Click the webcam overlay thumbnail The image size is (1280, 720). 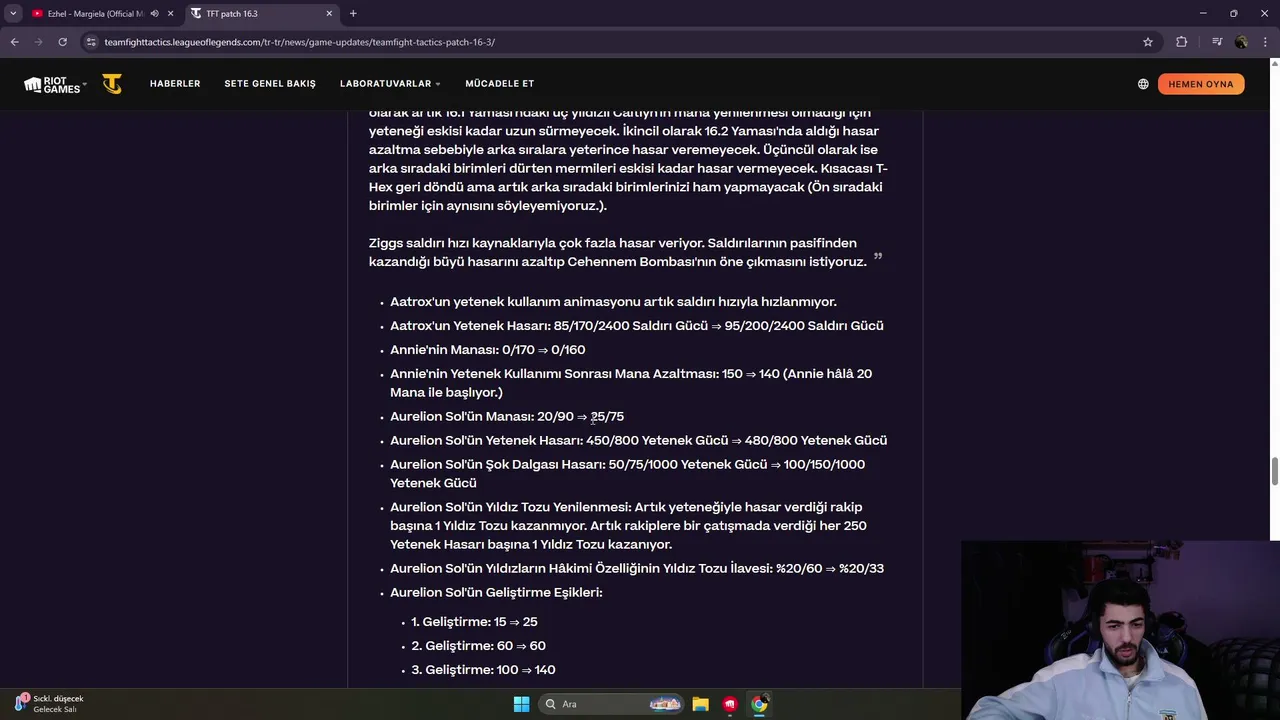pos(1120,631)
